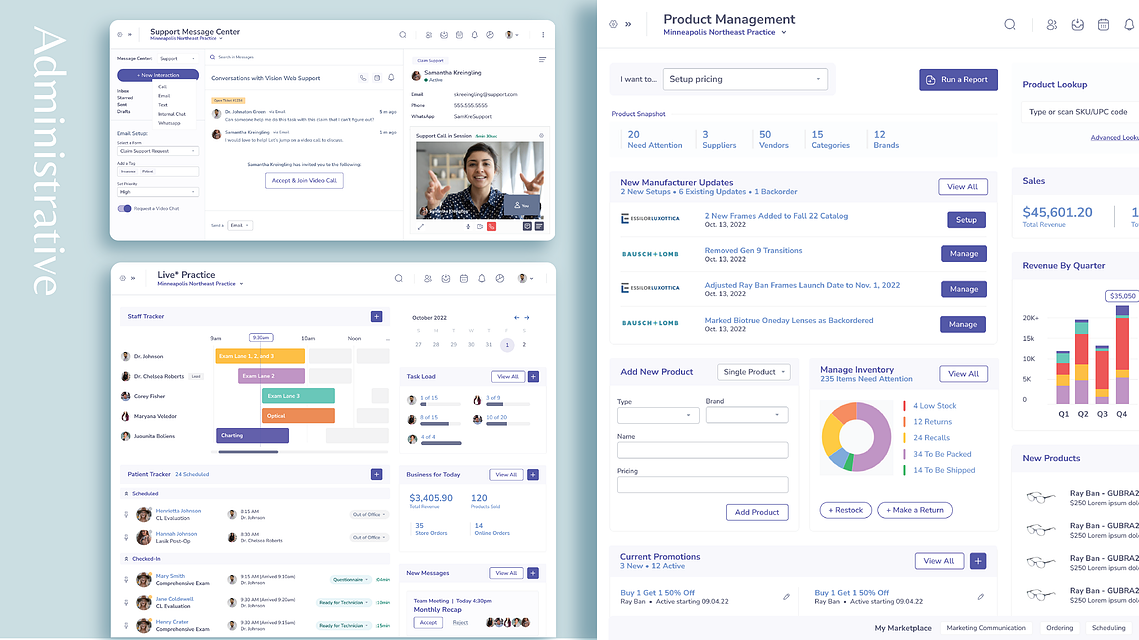Expand the sidebar using Product Management double chevron
This screenshot has height=640, width=1139.
pos(628,24)
